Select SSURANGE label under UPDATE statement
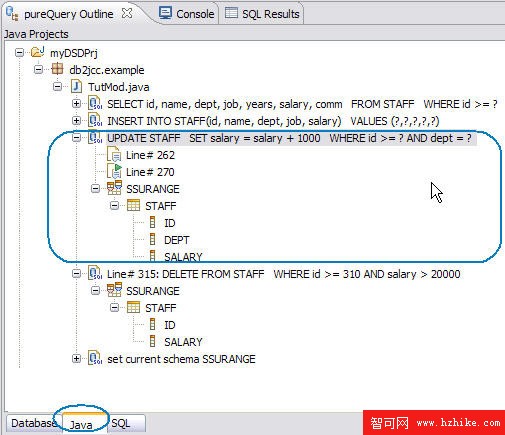Image resolution: width=505 pixels, height=435 pixels. pyautogui.click(x=153, y=189)
